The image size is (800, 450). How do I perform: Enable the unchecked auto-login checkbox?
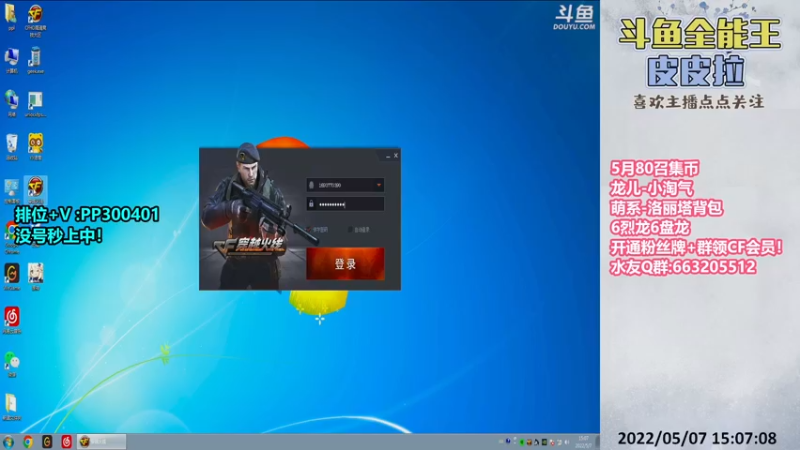pyautogui.click(x=350, y=230)
